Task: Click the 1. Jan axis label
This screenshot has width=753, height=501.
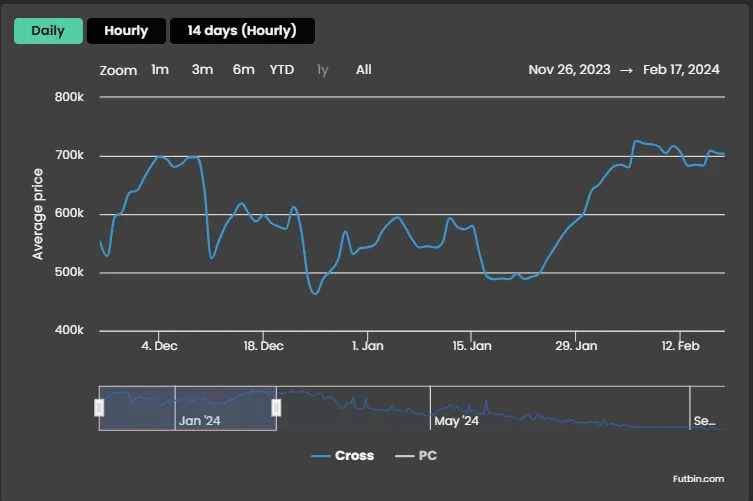Action: tap(368, 346)
